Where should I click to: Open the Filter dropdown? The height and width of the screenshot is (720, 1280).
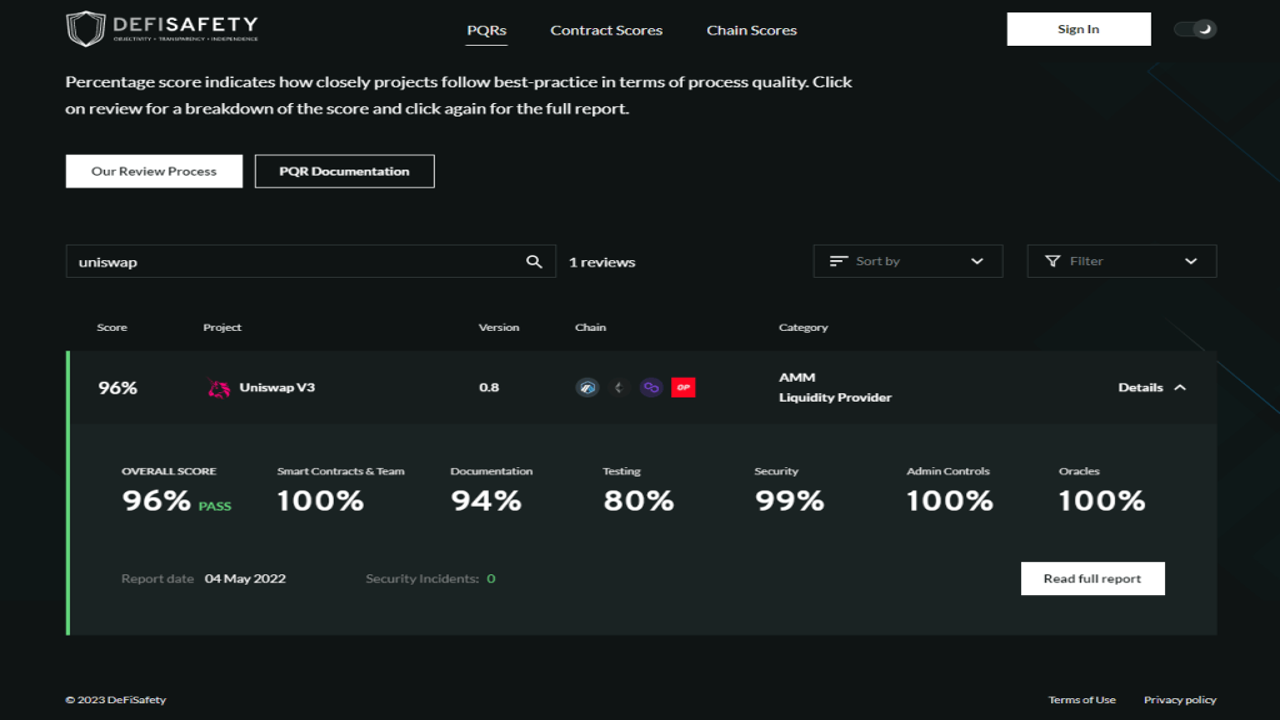pos(1122,261)
